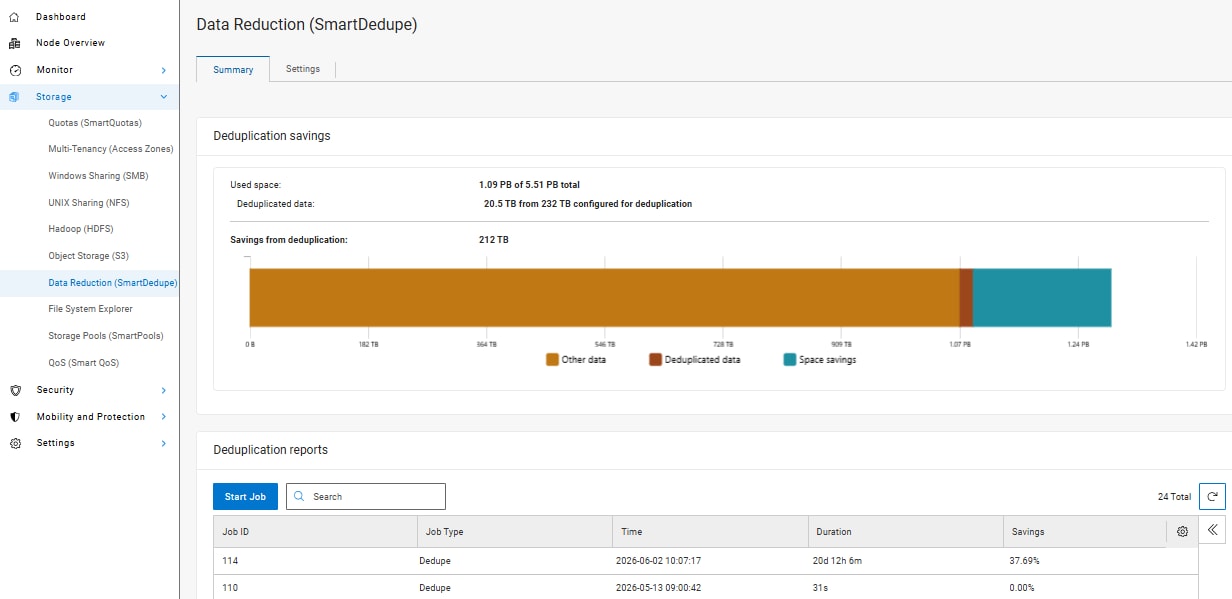
Task: Click duration 20d 12h 6m
Action: [x=837, y=561]
